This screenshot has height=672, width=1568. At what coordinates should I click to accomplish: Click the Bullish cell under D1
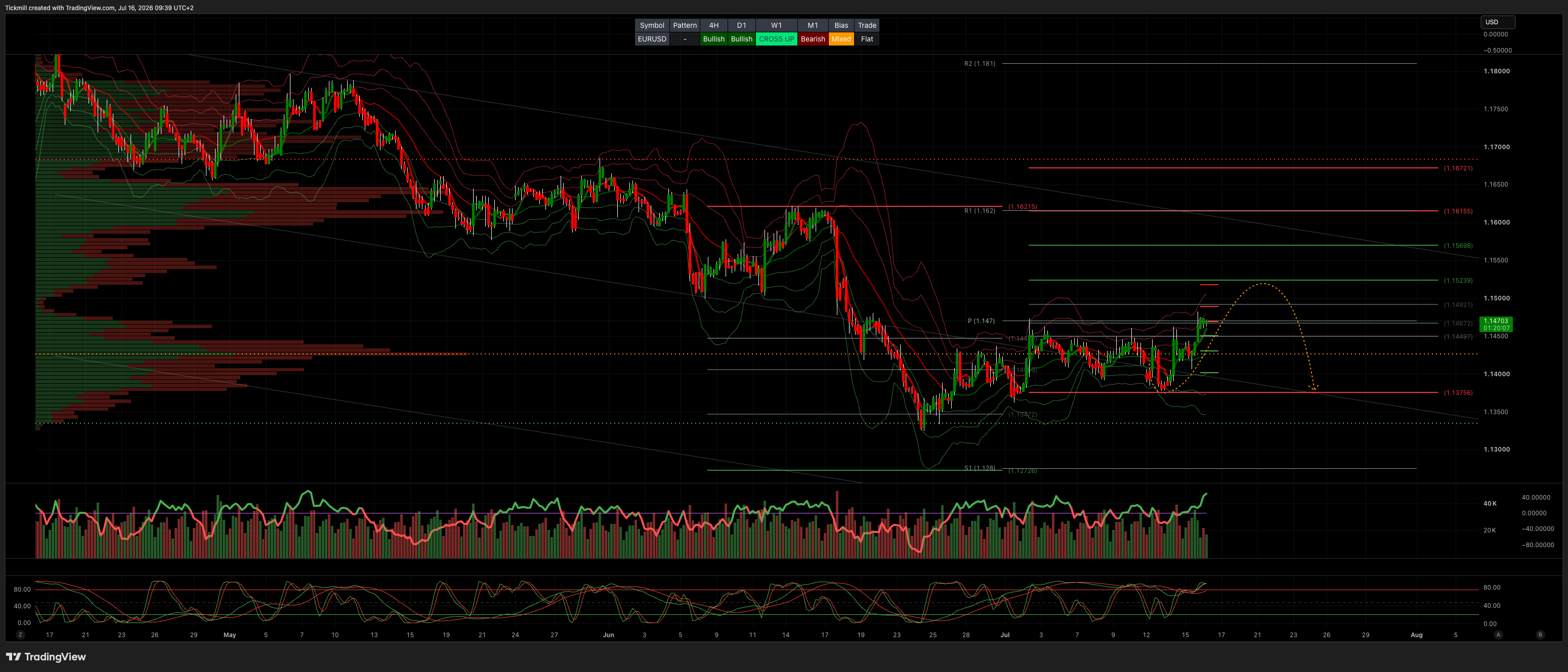(741, 39)
